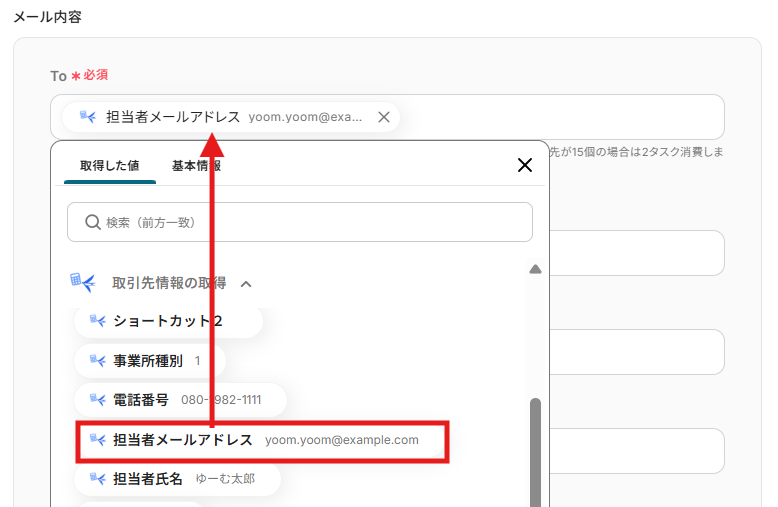Click the magnifier icon in the search box
This screenshot has height=507, width=778.
tap(93, 222)
